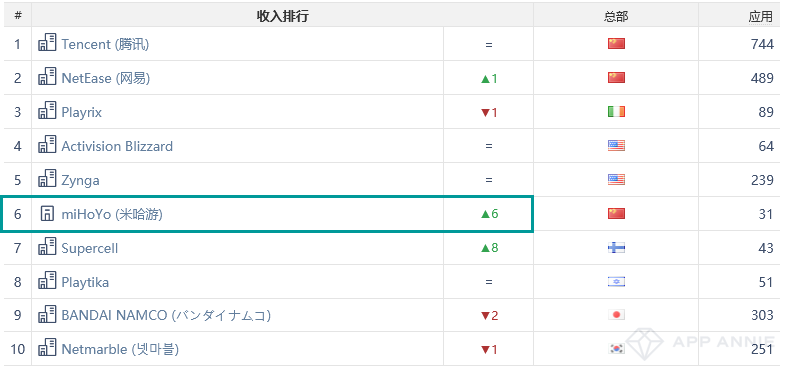Click the building icon next to NetEase

pyautogui.click(x=47, y=76)
